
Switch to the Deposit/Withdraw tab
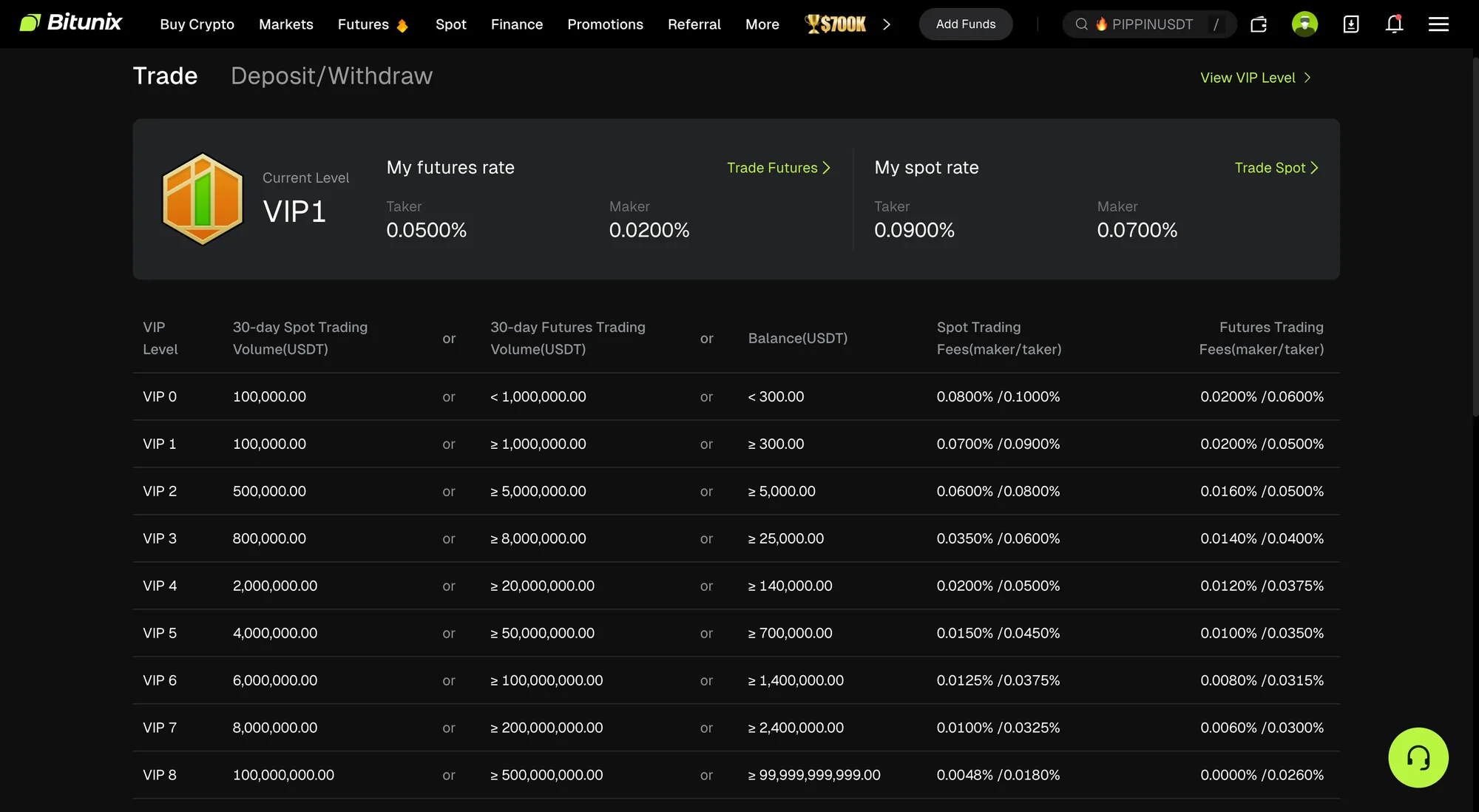pyautogui.click(x=331, y=76)
